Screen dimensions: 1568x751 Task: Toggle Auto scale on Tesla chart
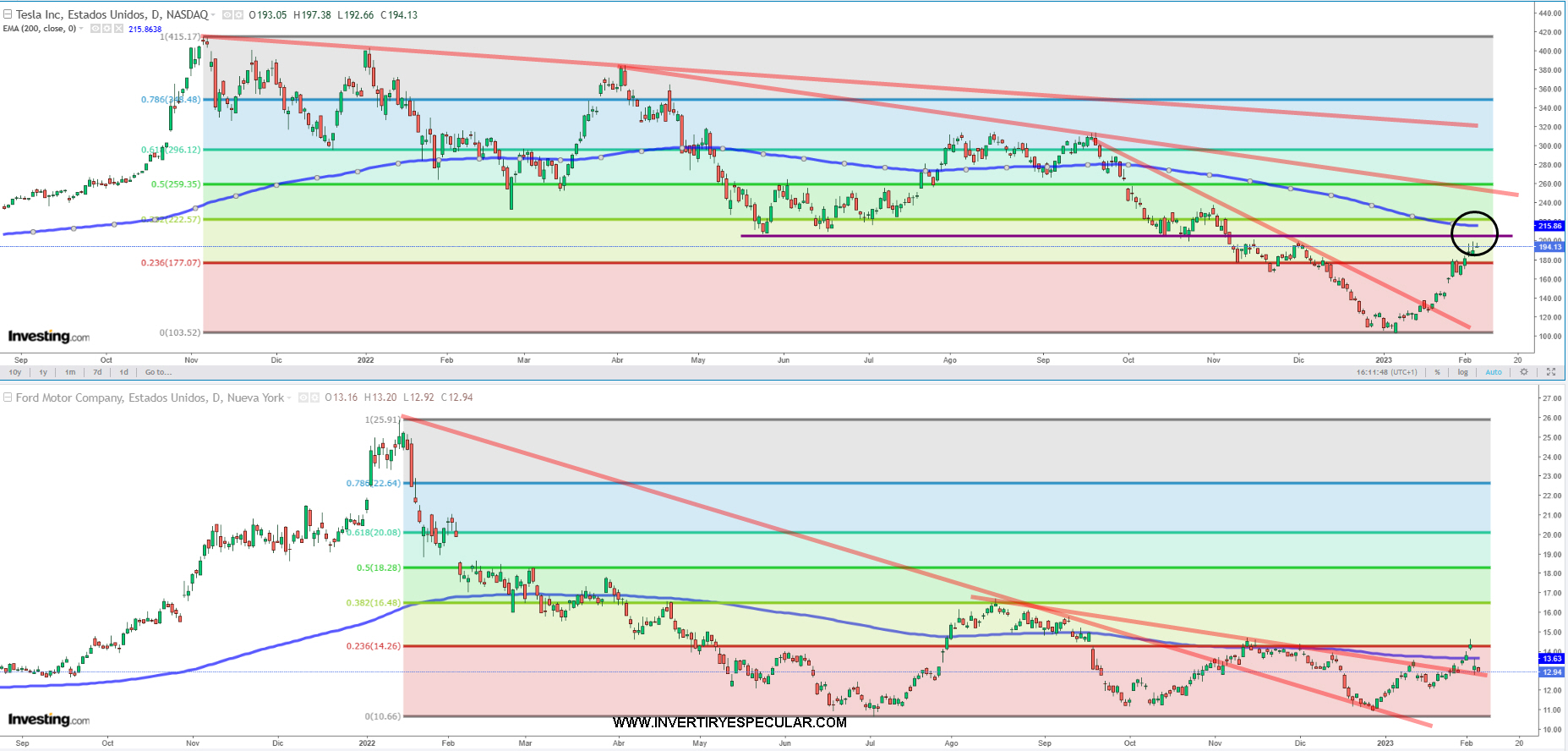click(1494, 372)
